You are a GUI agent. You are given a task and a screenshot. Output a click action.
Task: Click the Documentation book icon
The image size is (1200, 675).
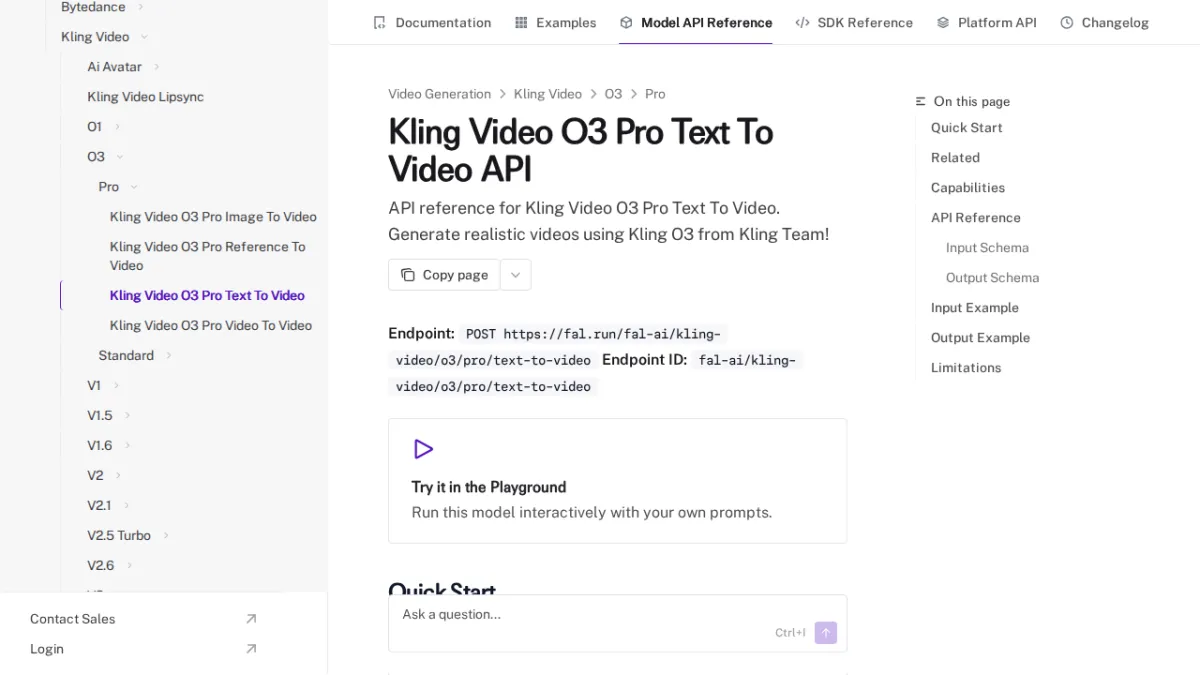[379, 22]
